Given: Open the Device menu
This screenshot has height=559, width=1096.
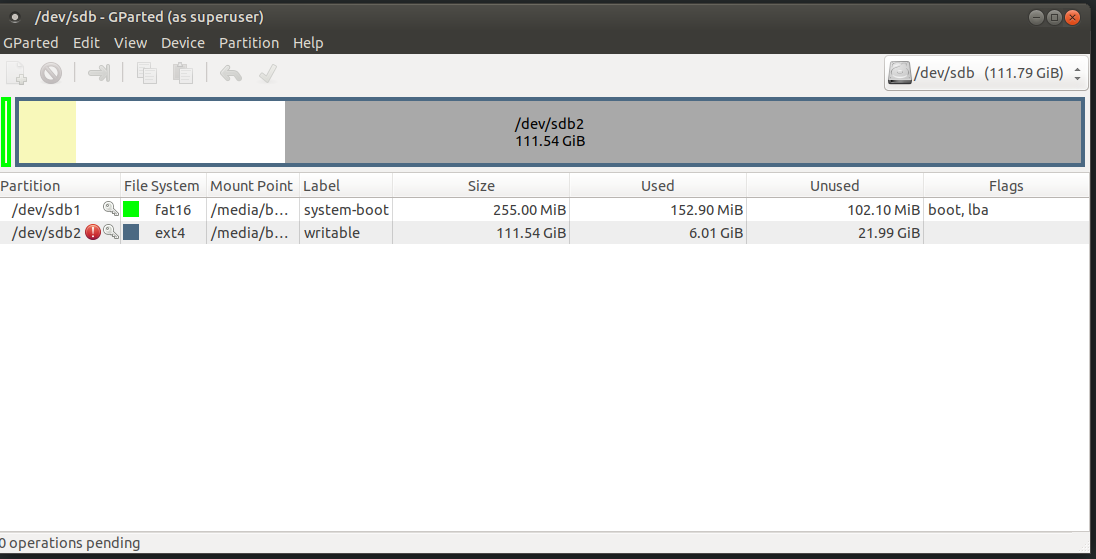Looking at the screenshot, I should point(182,43).
